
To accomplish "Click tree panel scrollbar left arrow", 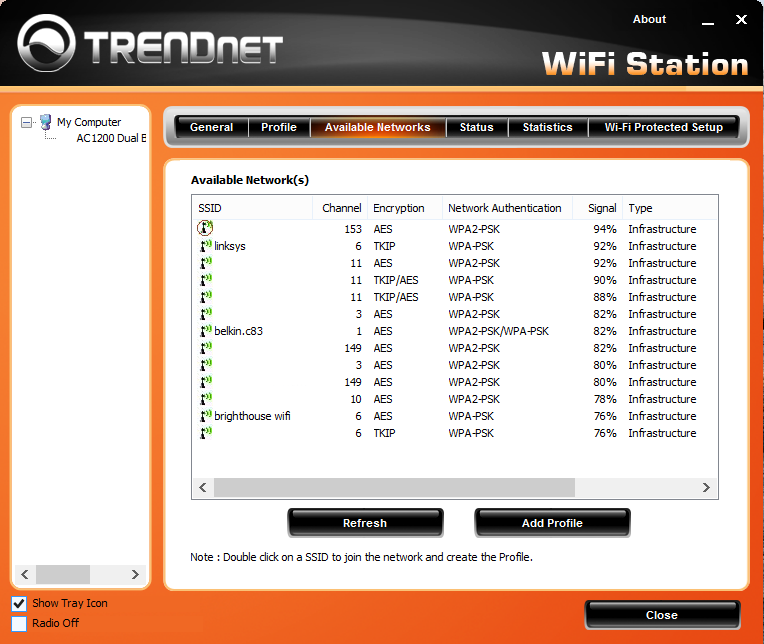I will tap(25, 575).
